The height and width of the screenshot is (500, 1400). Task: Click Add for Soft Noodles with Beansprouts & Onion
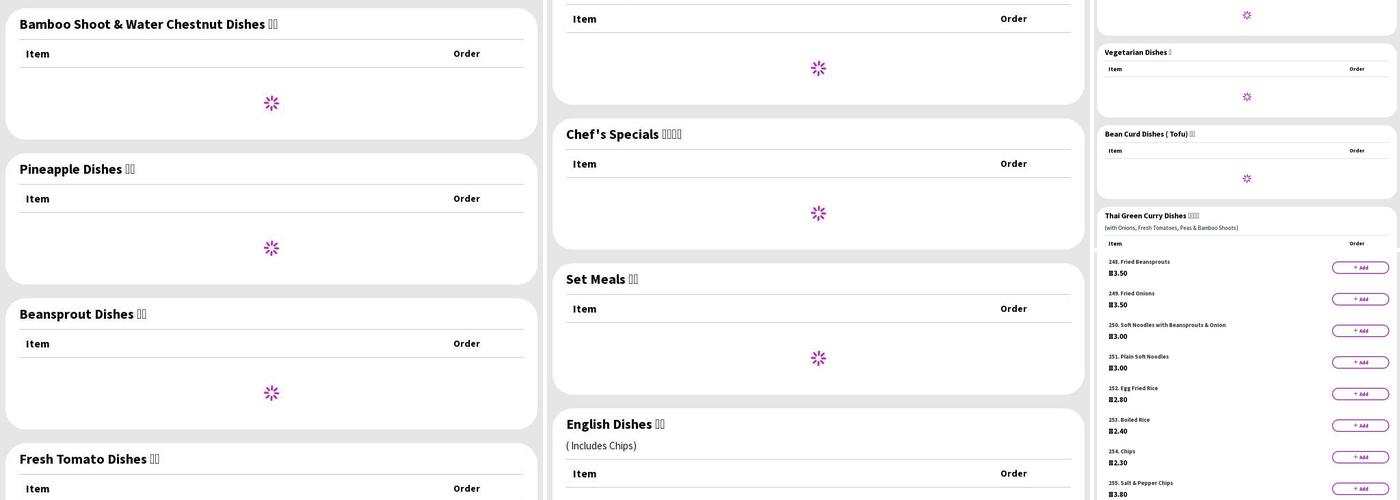1360,331
